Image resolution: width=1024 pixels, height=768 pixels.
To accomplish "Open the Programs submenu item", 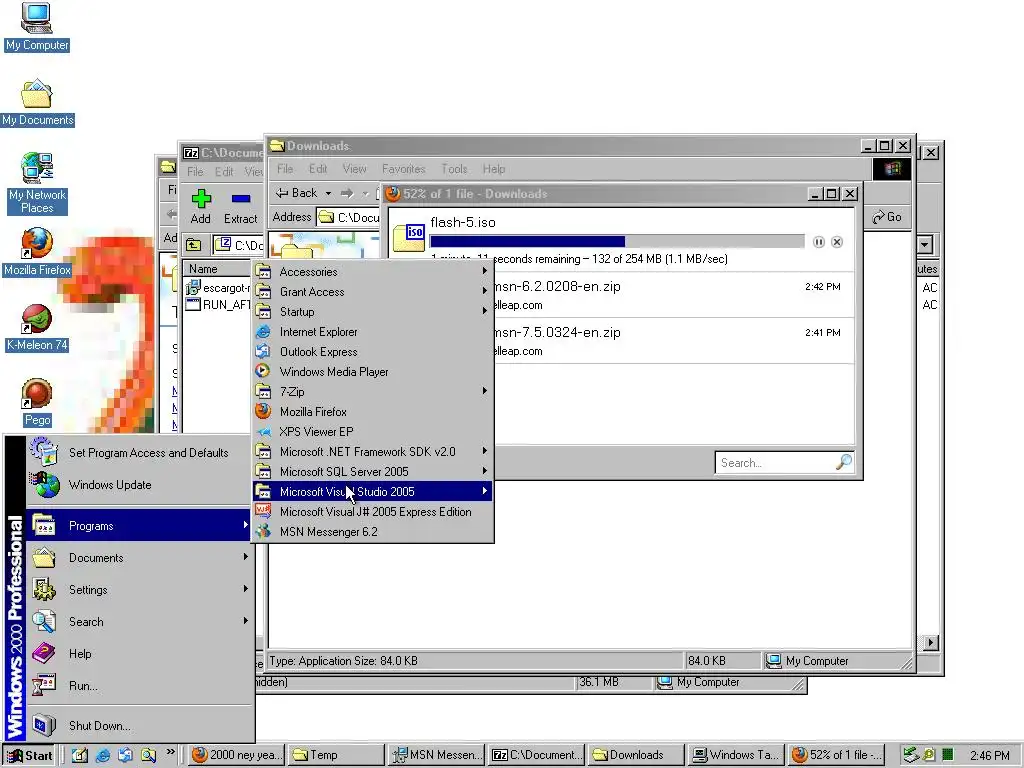I will (138, 525).
